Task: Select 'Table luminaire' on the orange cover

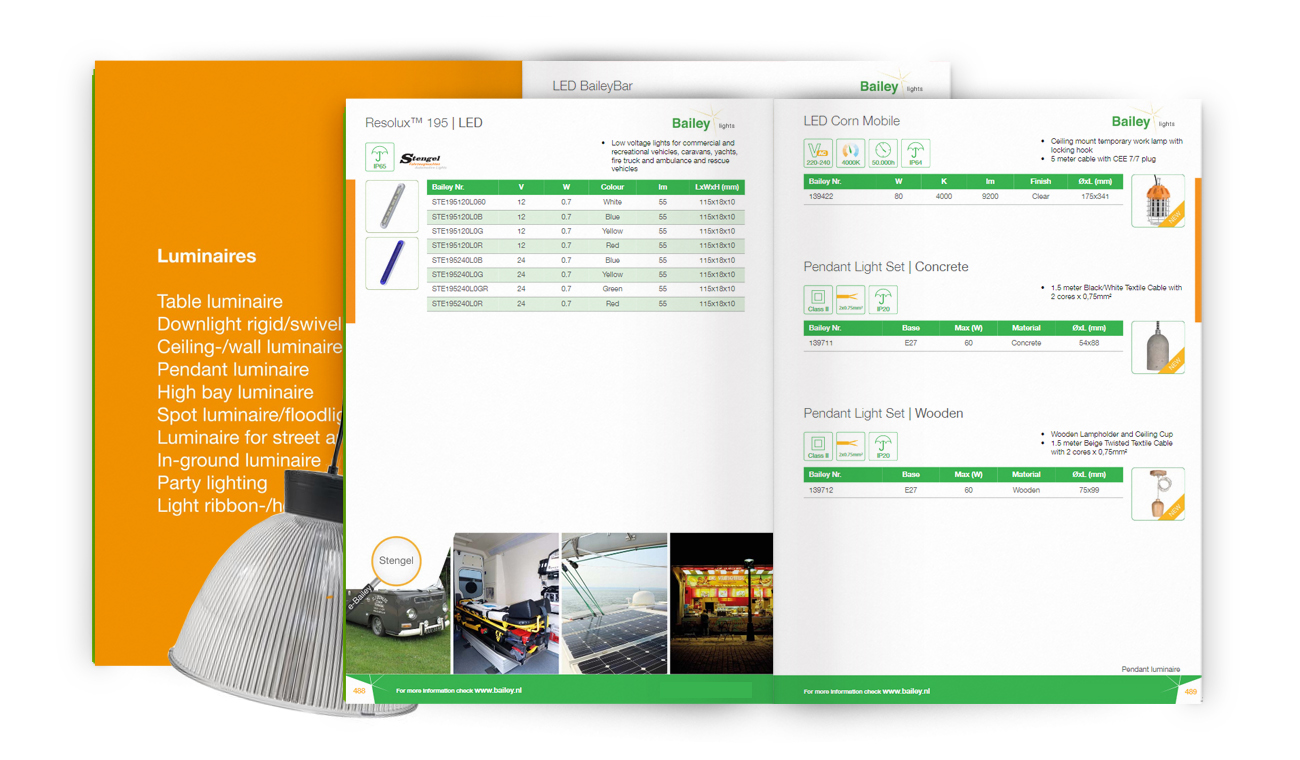Action: click(220, 302)
